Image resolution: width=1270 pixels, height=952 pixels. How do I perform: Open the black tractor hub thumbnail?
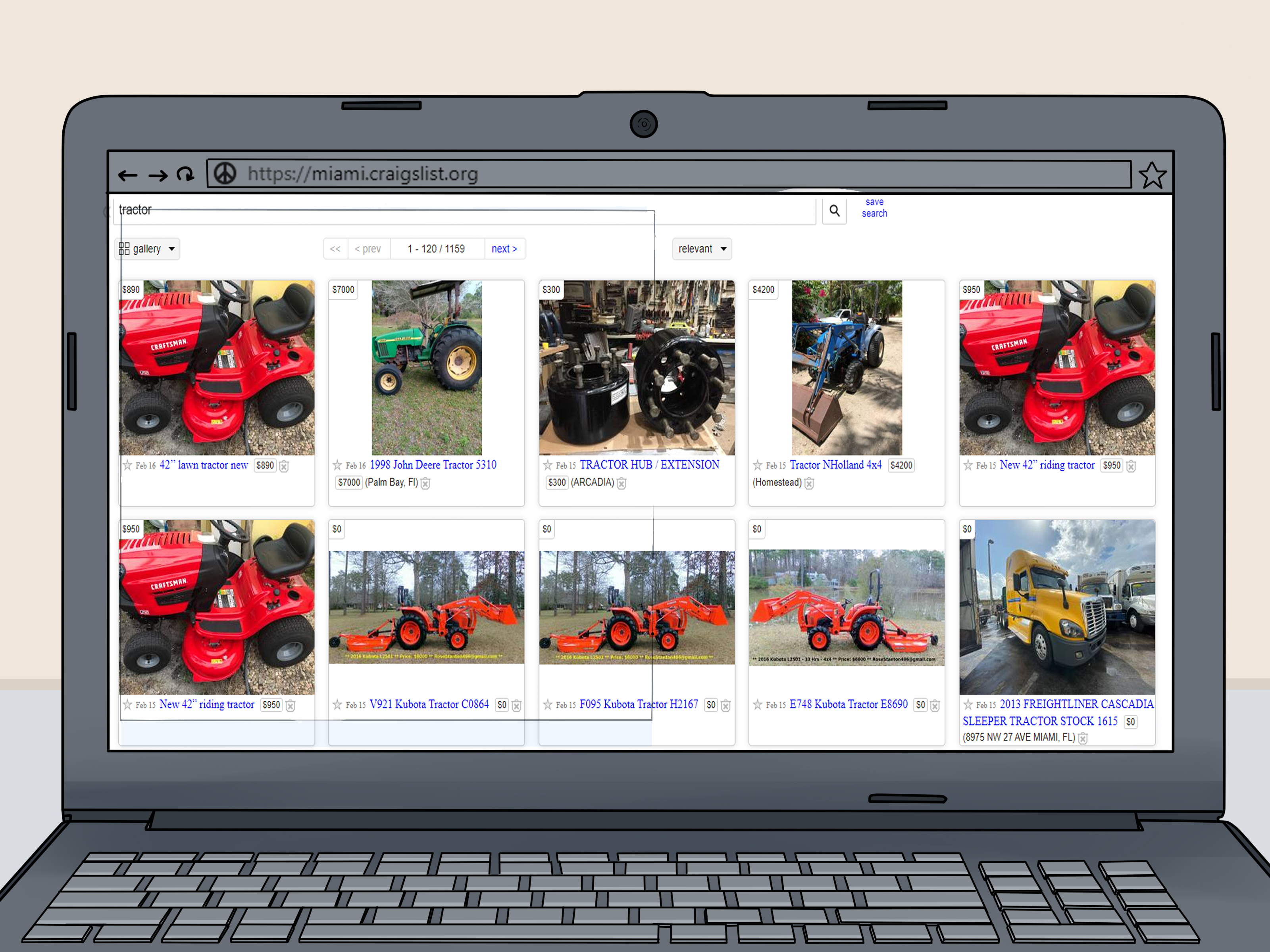(x=637, y=368)
